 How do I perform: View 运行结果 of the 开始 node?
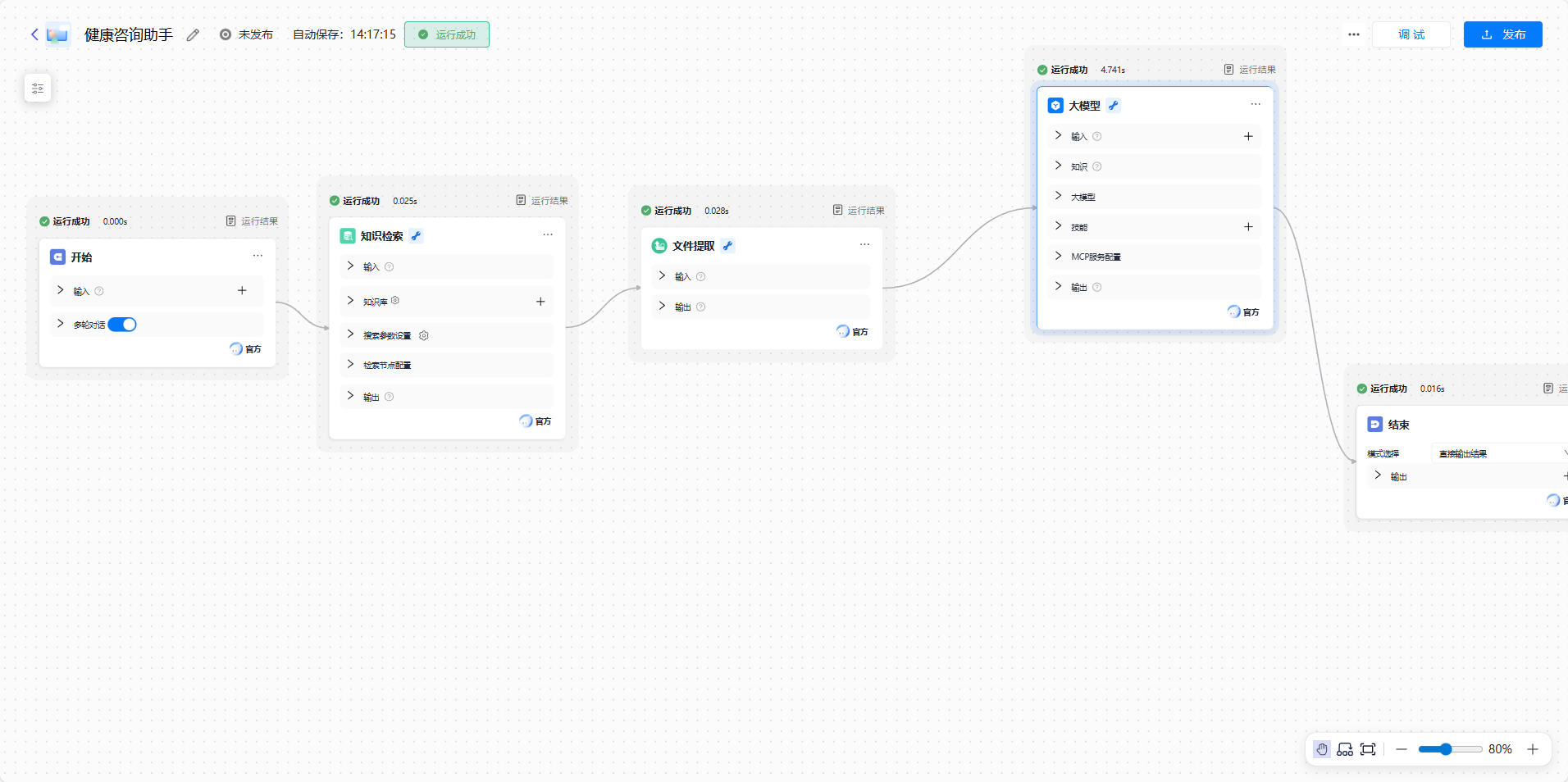pos(252,221)
